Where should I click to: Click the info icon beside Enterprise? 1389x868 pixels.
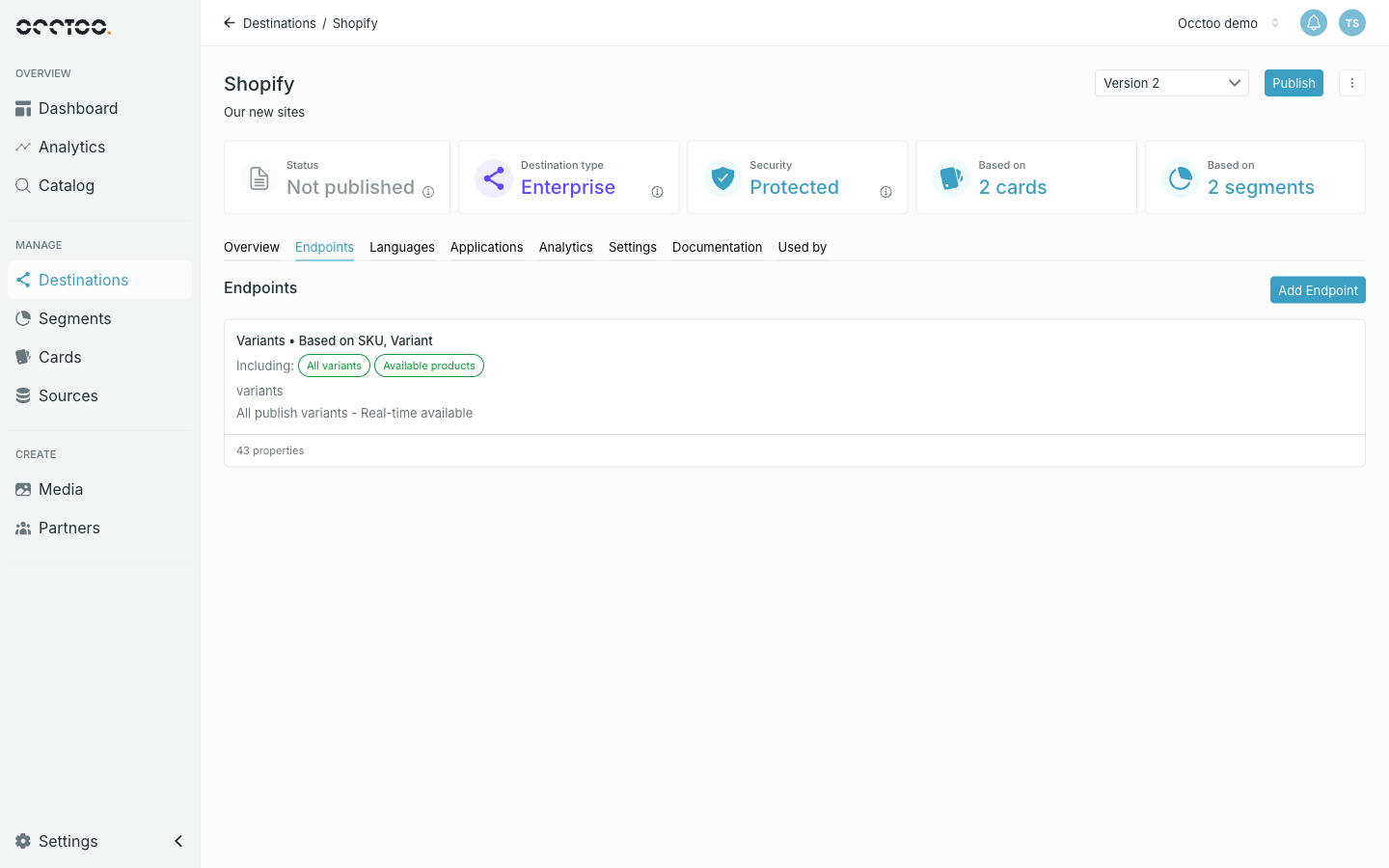point(657,192)
